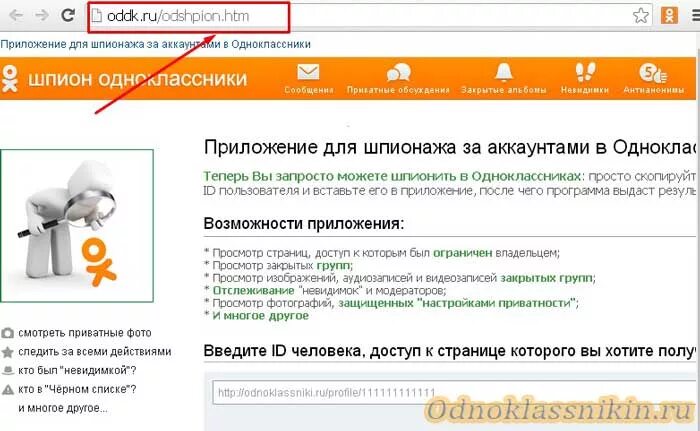700x431 pixels.
Task: Click the spy figure with magnifier image
Action: coord(77,226)
